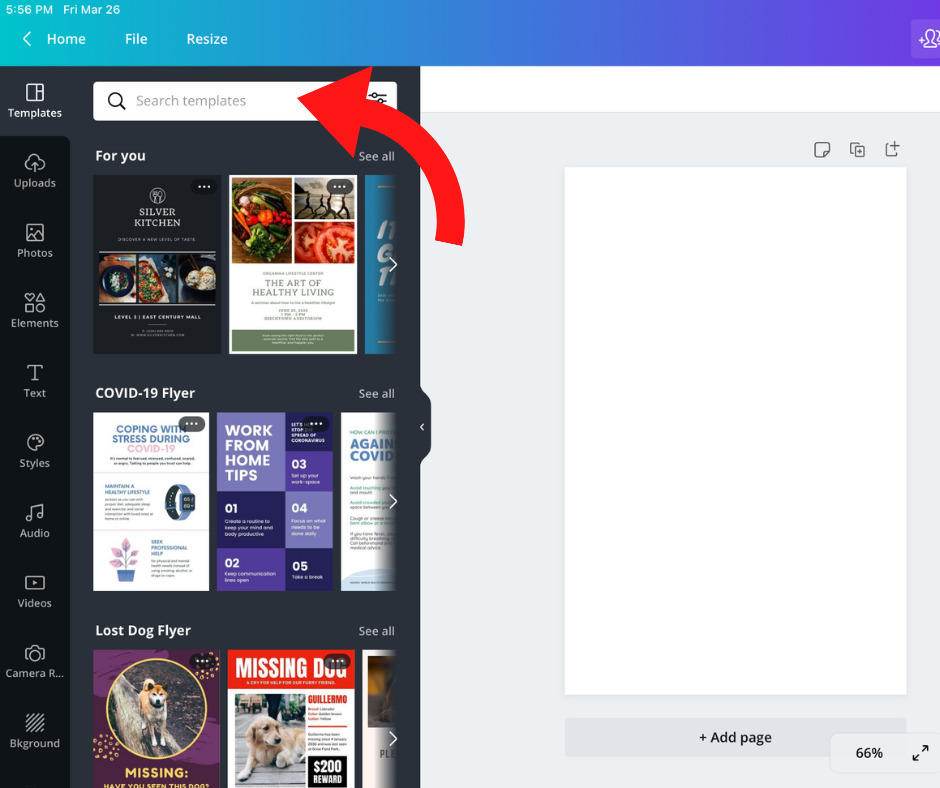Screen dimensions: 940x788
Task: Select the Silver Kitchen template
Action: coord(157,264)
